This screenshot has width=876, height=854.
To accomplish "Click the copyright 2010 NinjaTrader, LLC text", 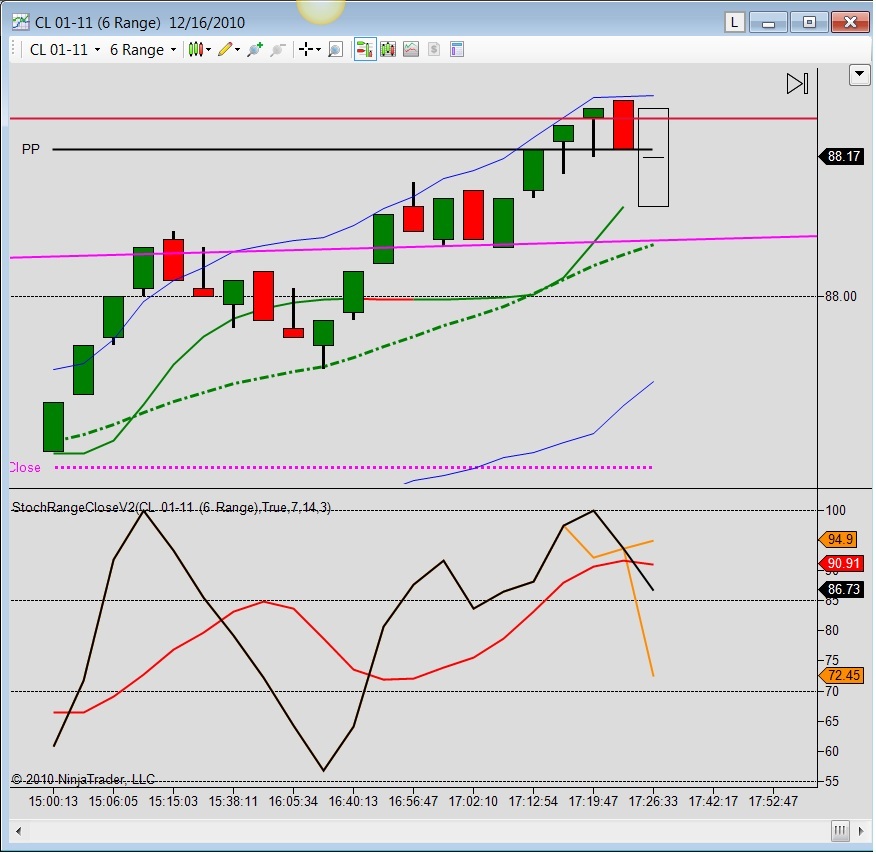I will [x=83, y=780].
